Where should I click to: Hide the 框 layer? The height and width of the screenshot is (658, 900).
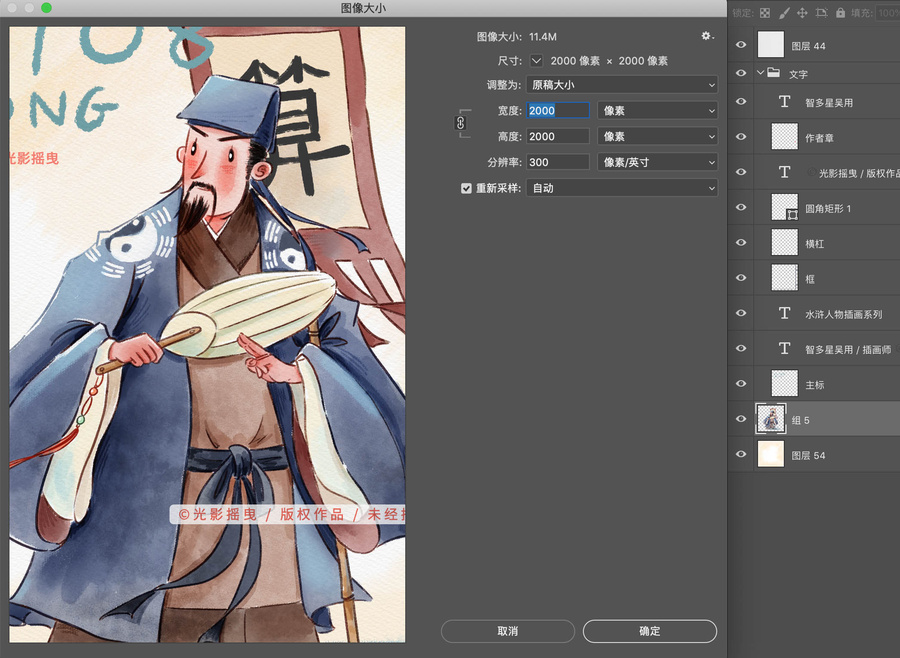tap(741, 277)
